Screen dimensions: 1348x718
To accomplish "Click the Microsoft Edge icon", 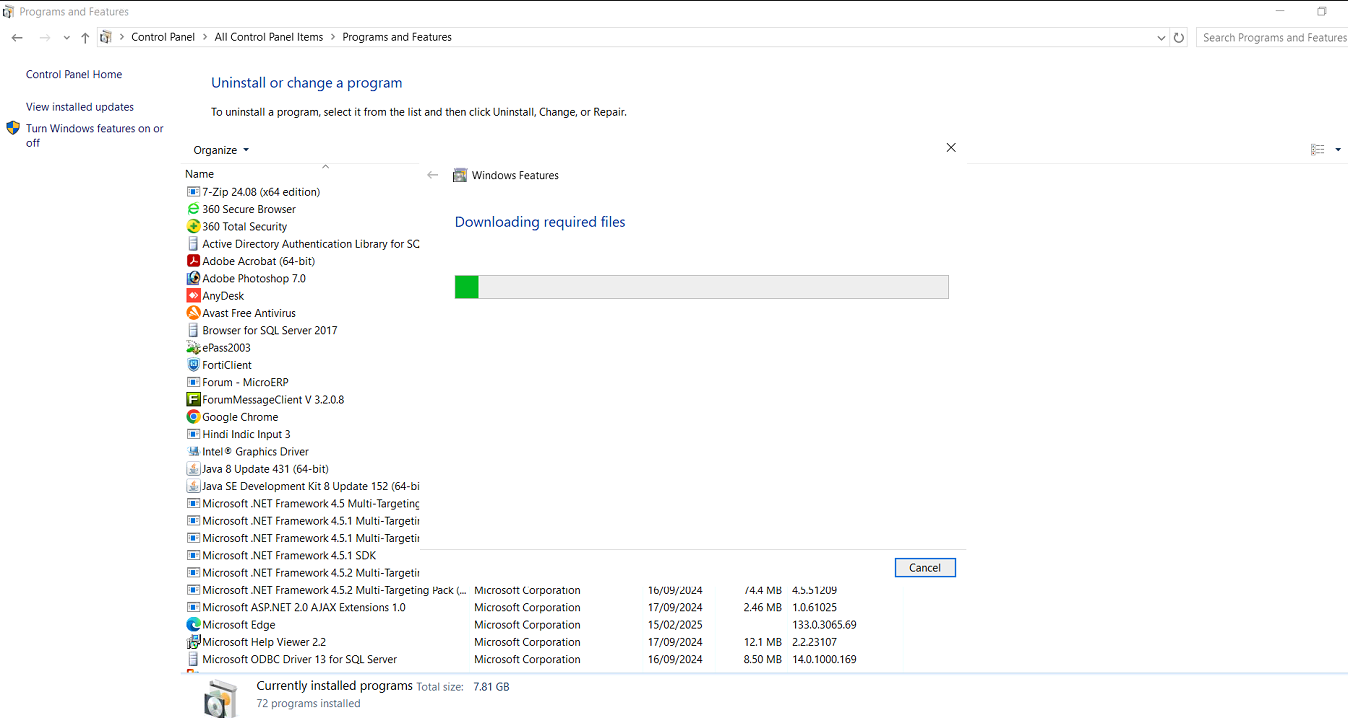I will click(193, 625).
